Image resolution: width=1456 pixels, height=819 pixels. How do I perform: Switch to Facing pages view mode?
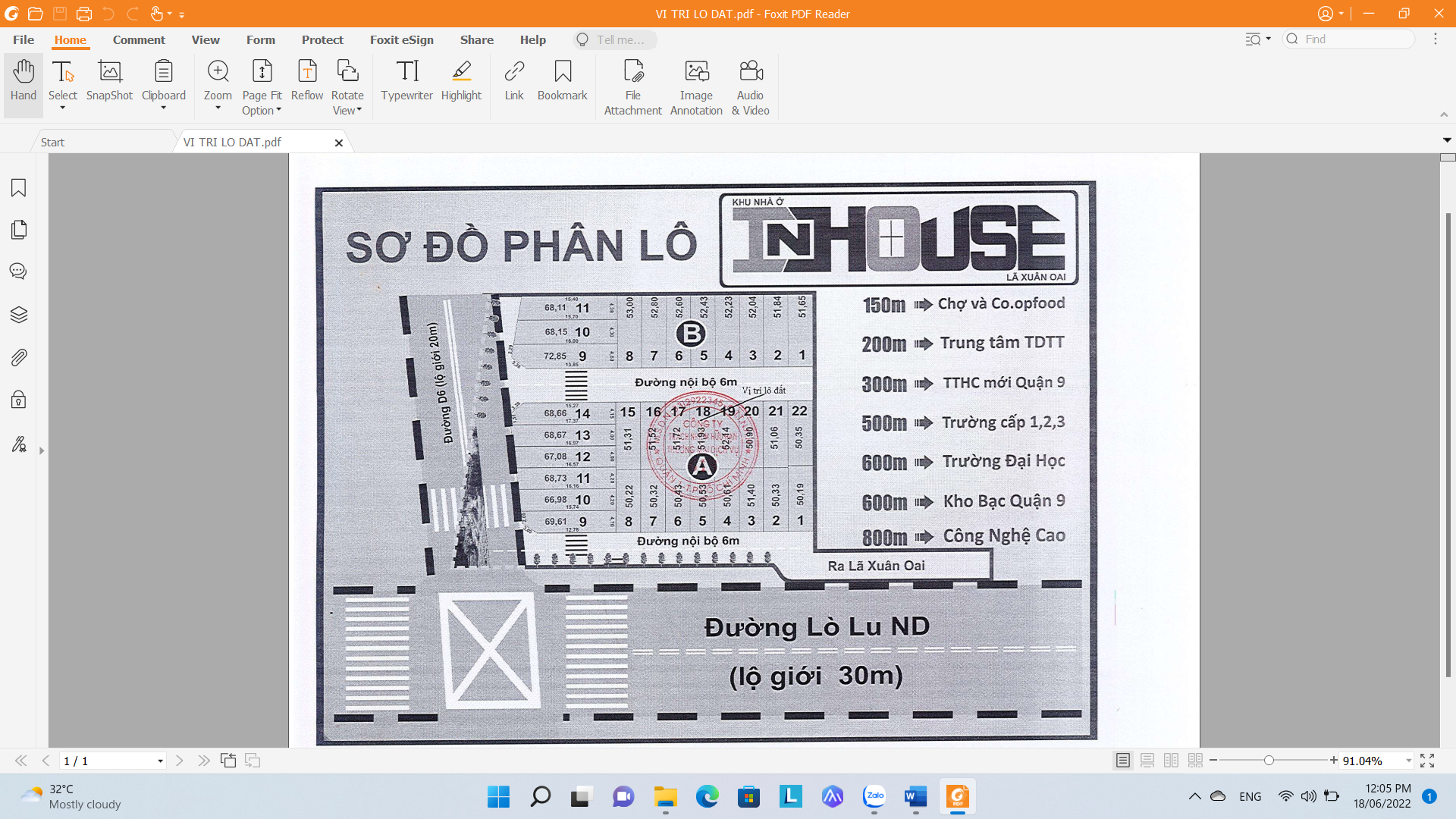1171,761
